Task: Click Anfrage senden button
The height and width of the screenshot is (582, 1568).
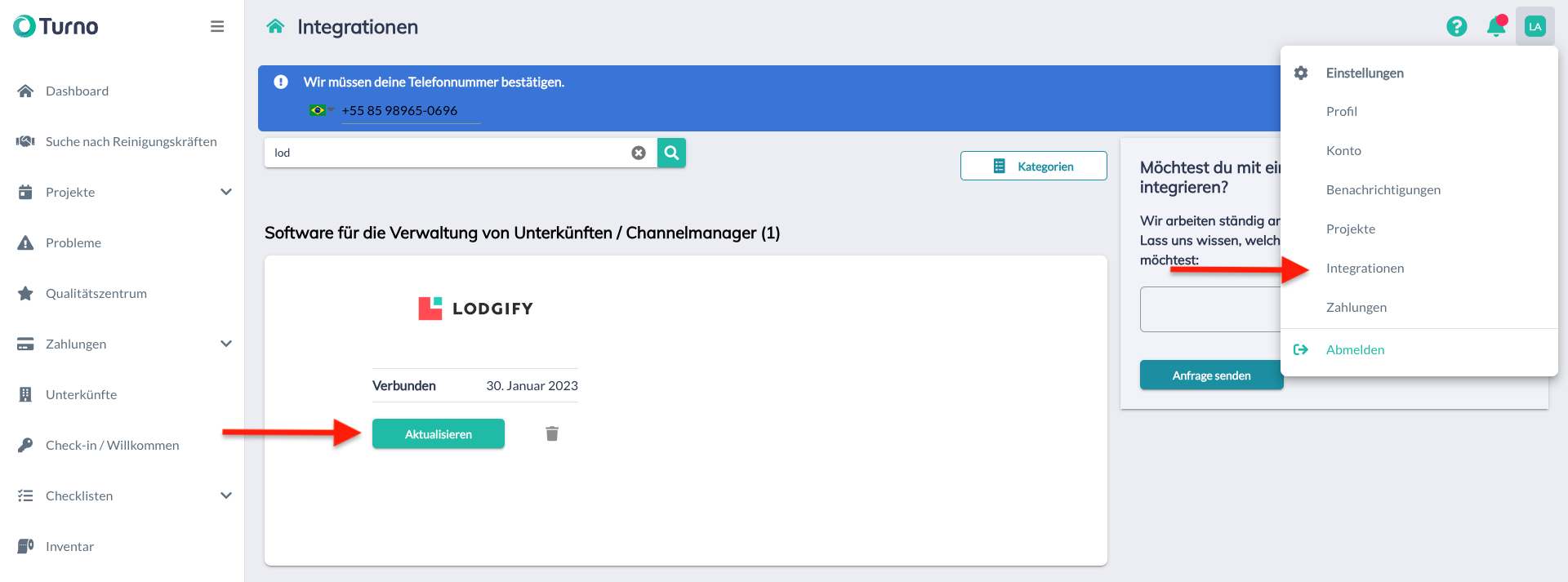Action: click(x=1211, y=375)
